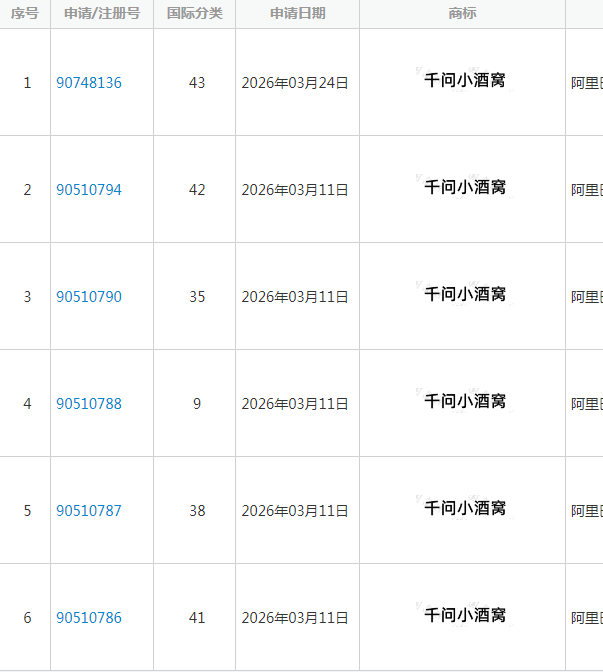This screenshot has height=672, width=603.
Task: Open registration number 90510794 link
Action: click(x=89, y=190)
